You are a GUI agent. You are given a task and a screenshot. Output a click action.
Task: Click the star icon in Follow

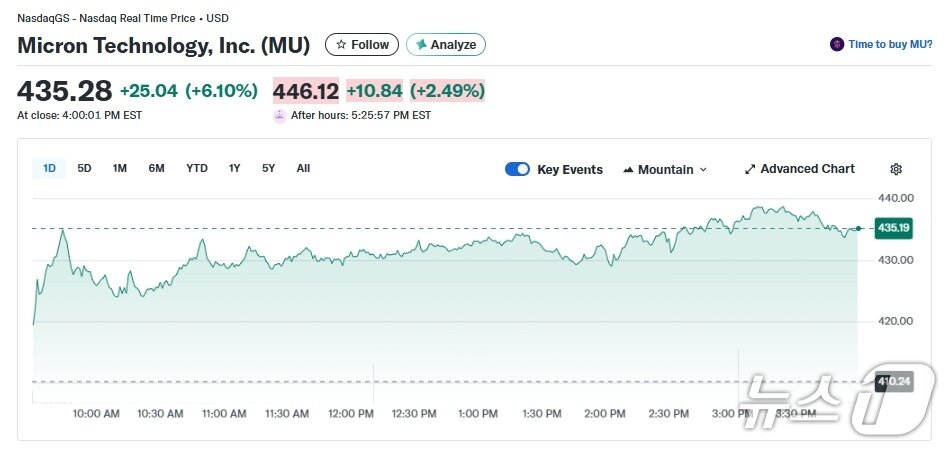[341, 45]
